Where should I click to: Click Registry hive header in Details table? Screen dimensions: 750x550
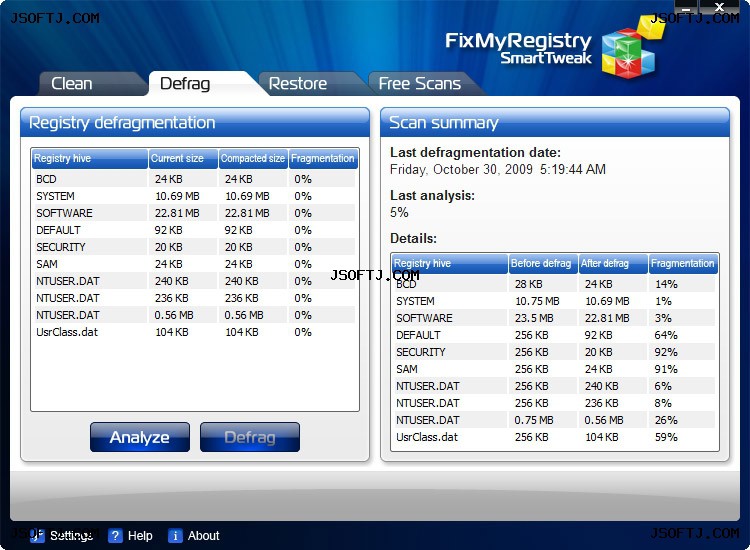coord(450,264)
